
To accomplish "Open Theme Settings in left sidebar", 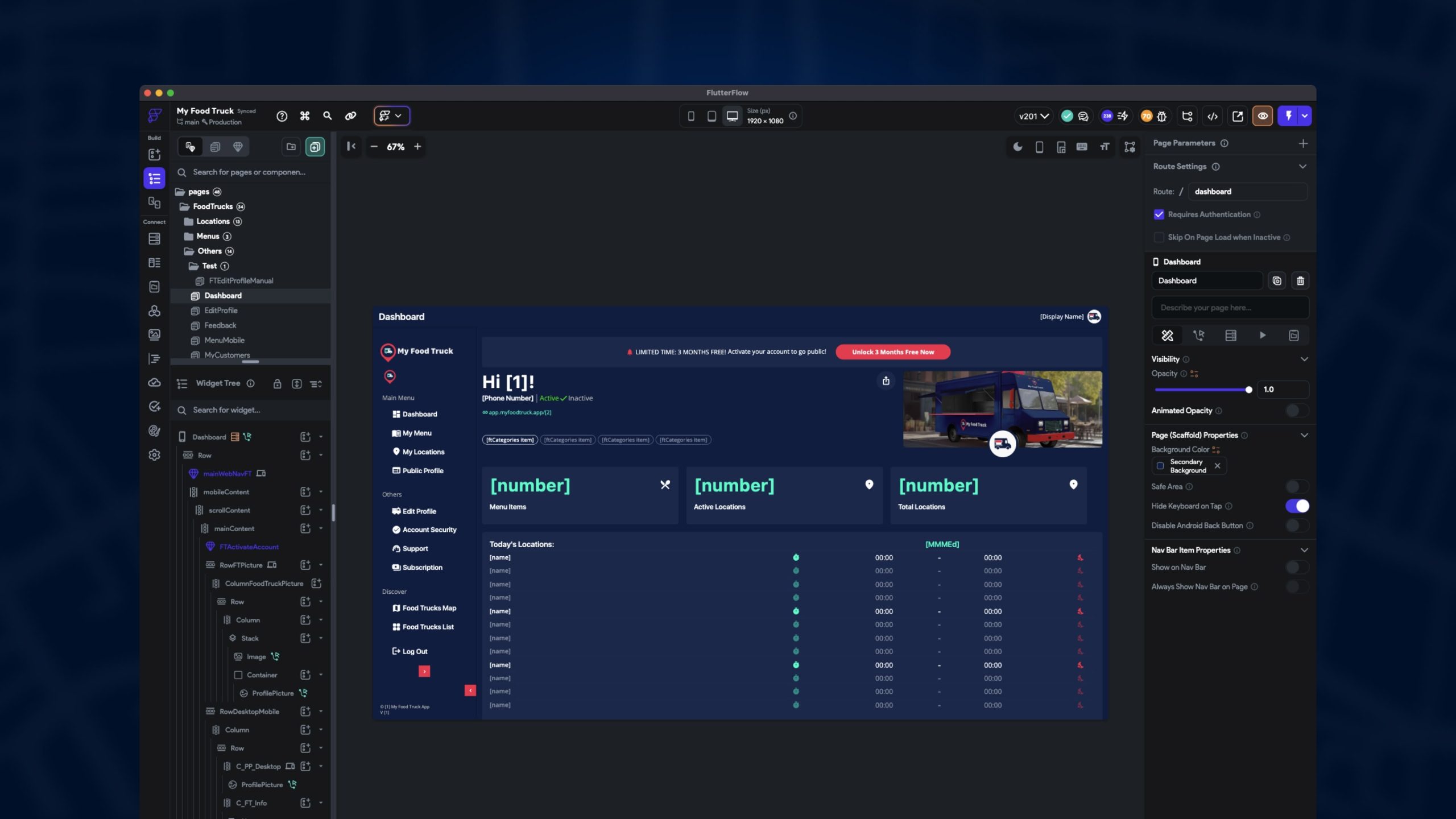I will 154,431.
